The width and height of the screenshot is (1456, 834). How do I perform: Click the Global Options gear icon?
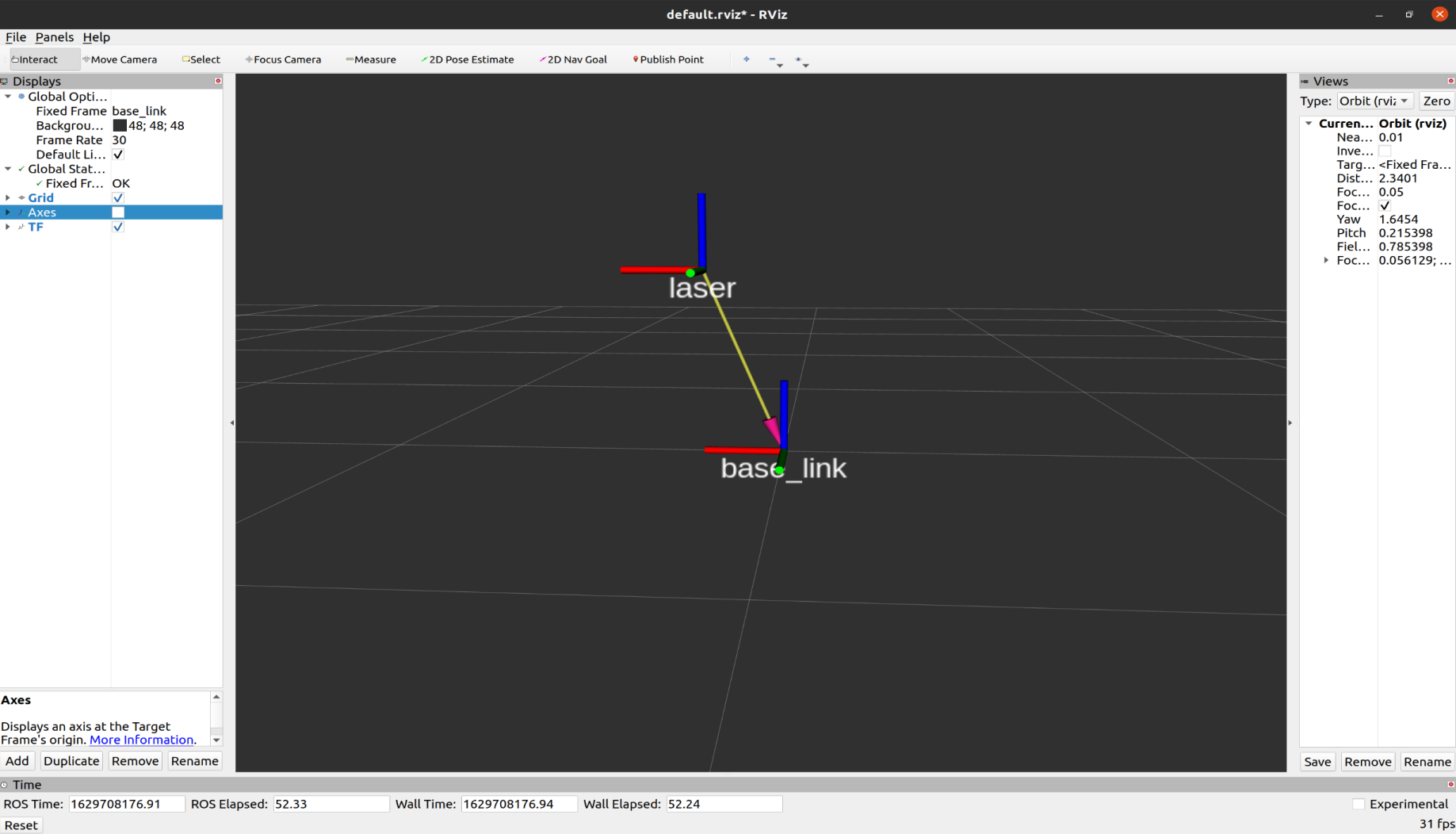(21, 97)
